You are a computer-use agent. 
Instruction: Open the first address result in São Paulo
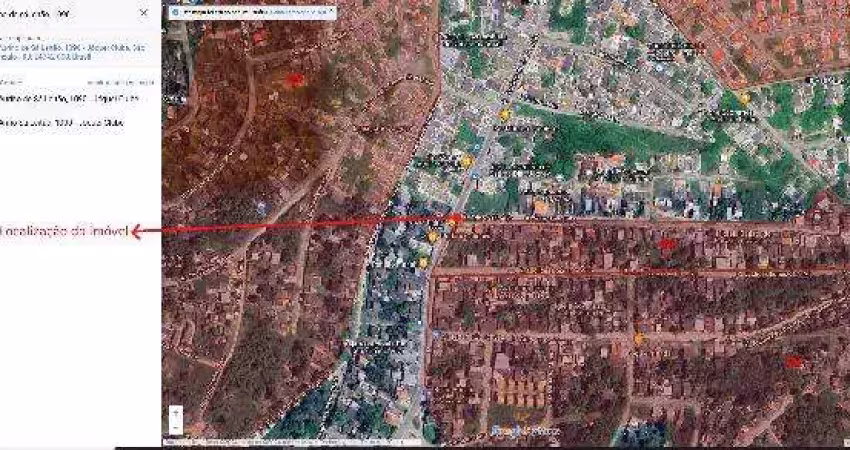[75, 52]
